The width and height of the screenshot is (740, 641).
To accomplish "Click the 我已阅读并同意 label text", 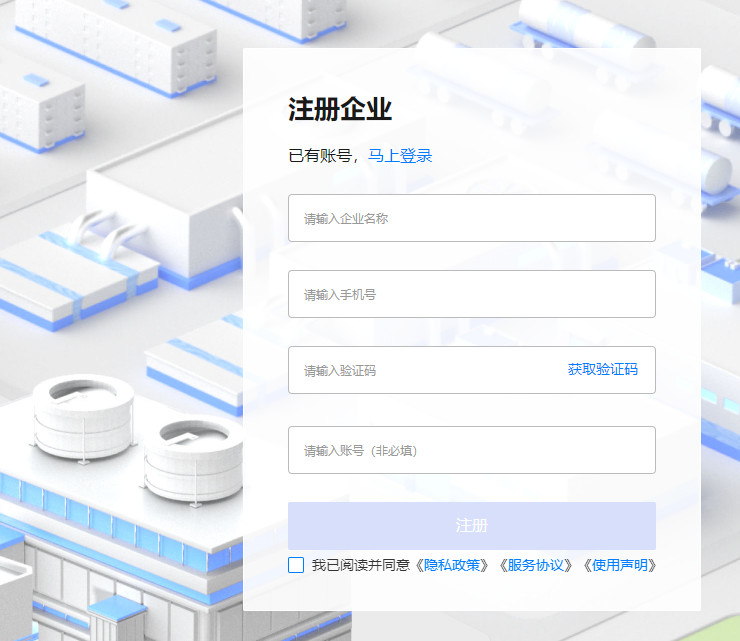I will pos(361,565).
